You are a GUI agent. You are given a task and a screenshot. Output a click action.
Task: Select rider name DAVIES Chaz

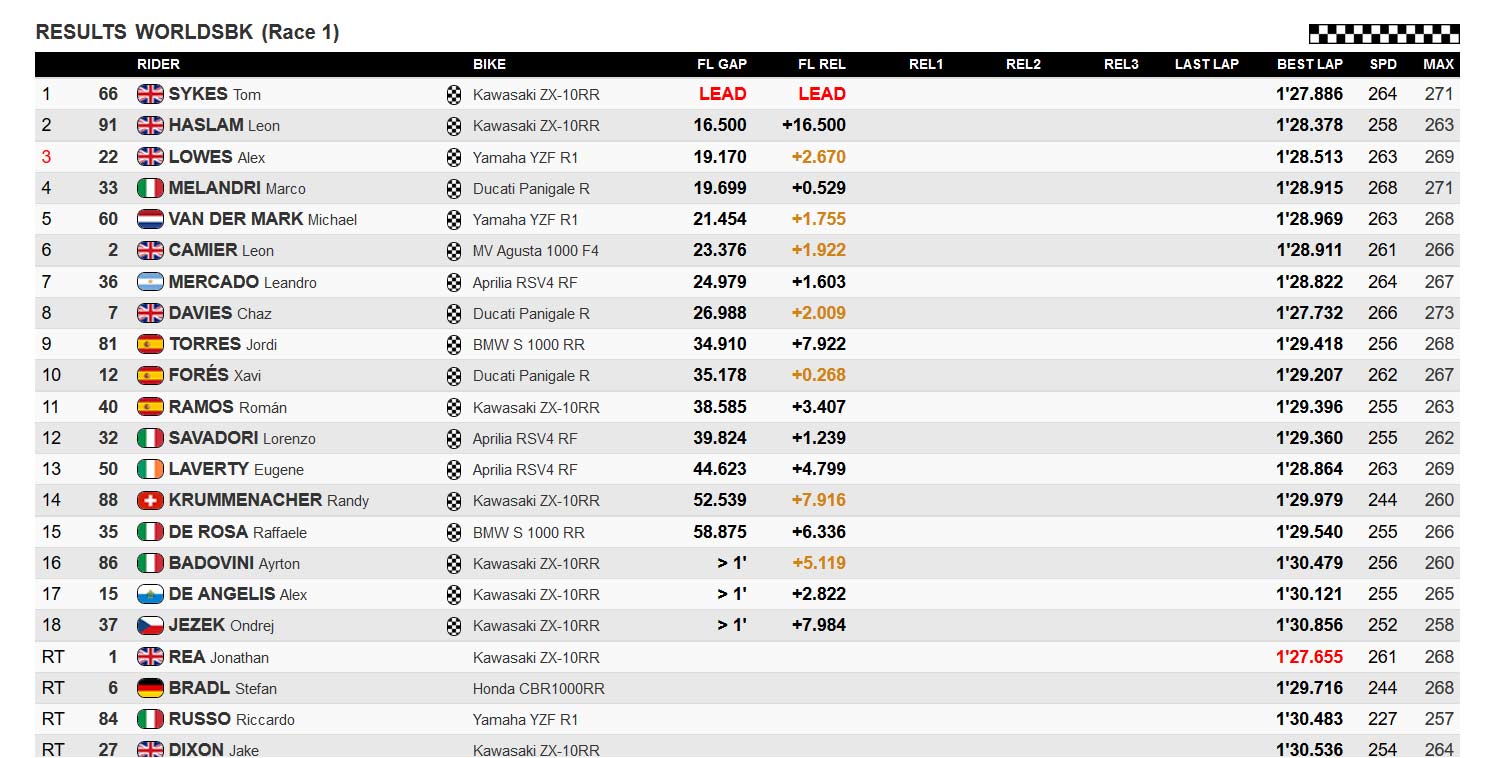click(220, 313)
